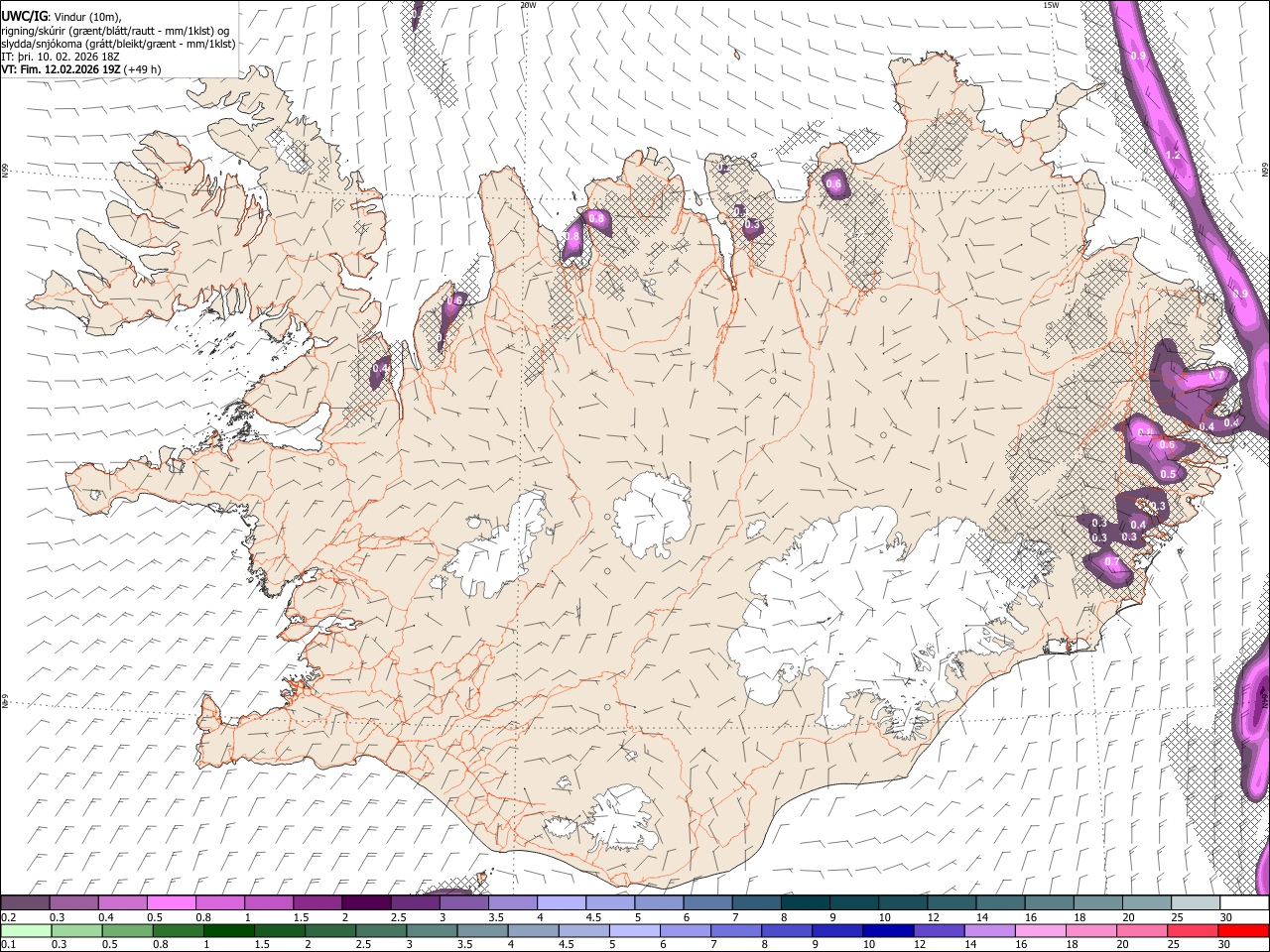Viewport: 1270px width, 952px height.
Task: Click the dark blue swatch between 10 and 12 in the lower scale
Action: [x=888, y=931]
